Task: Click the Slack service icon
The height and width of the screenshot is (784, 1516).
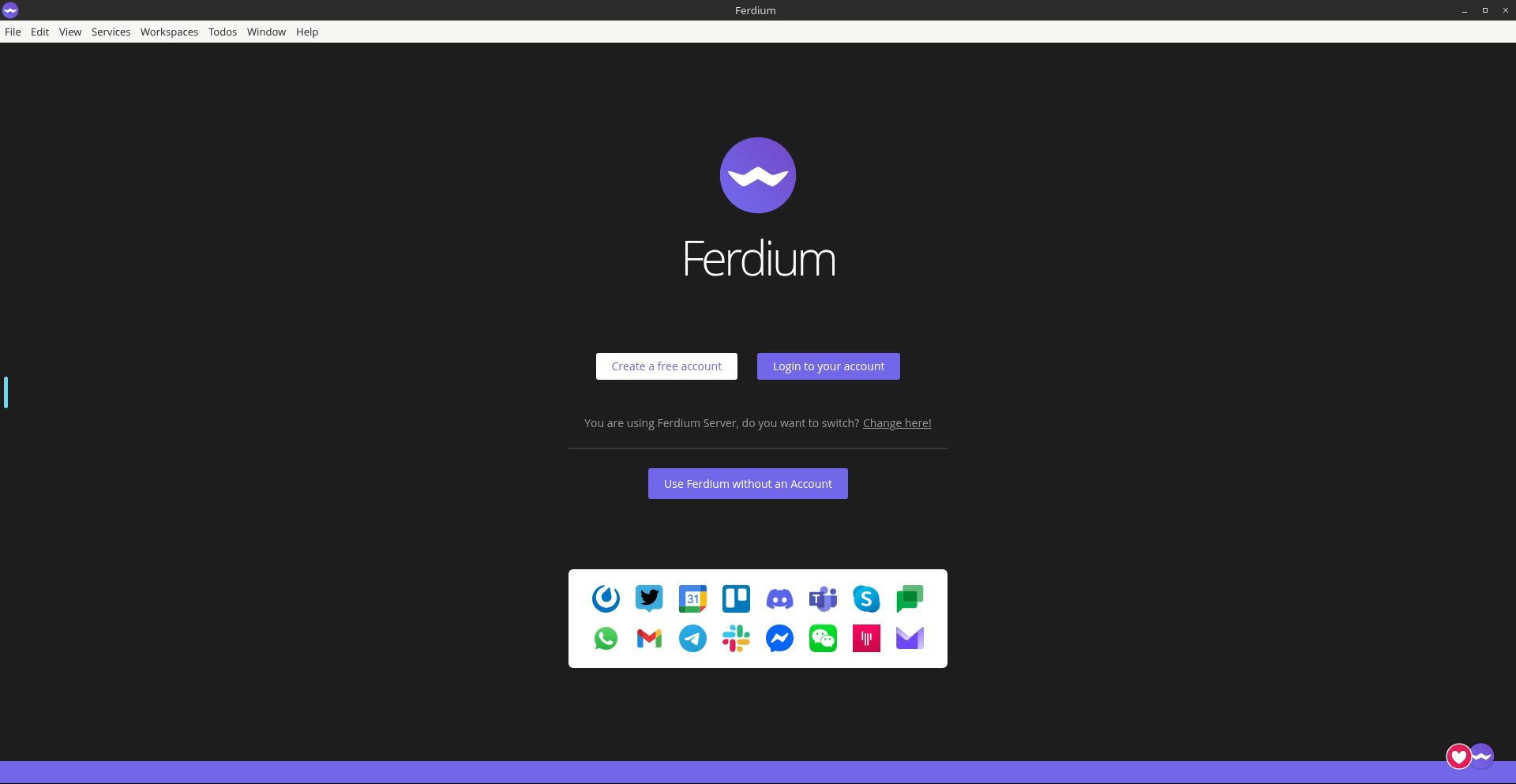Action: [x=736, y=639]
